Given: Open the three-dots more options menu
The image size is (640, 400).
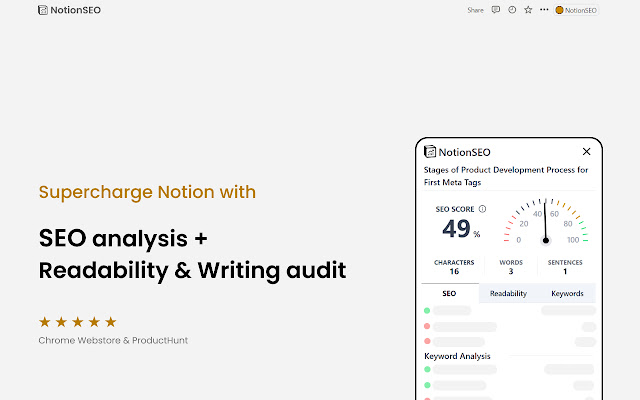Looking at the screenshot, I should click(x=544, y=9).
